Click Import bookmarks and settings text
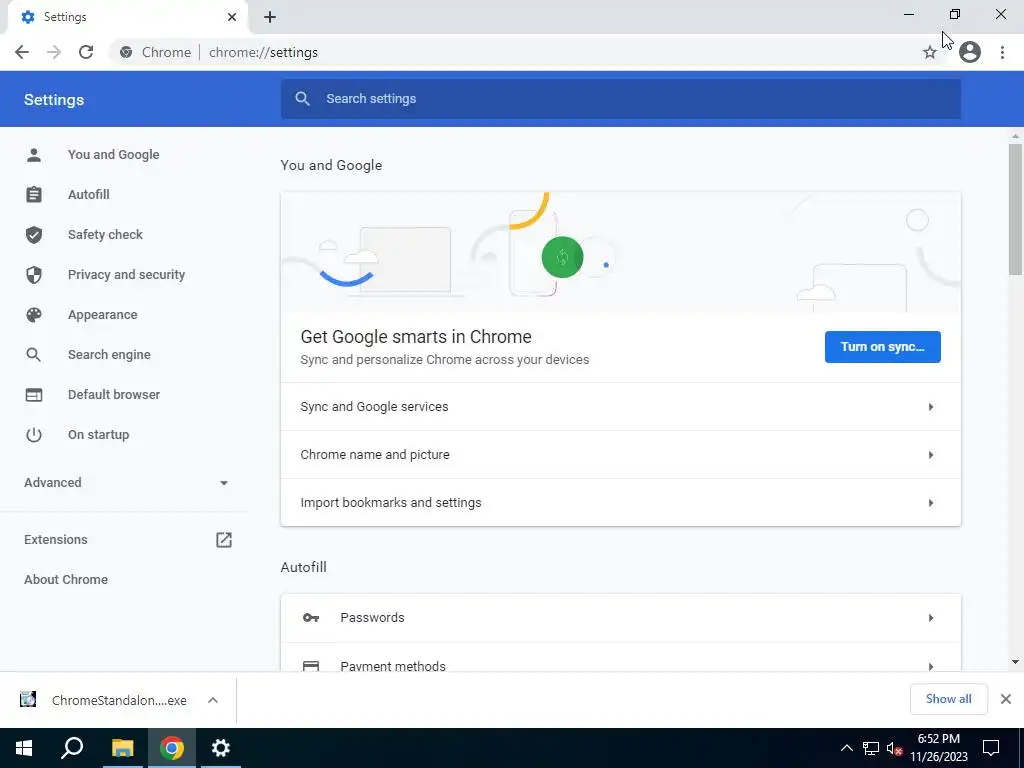 click(x=391, y=503)
